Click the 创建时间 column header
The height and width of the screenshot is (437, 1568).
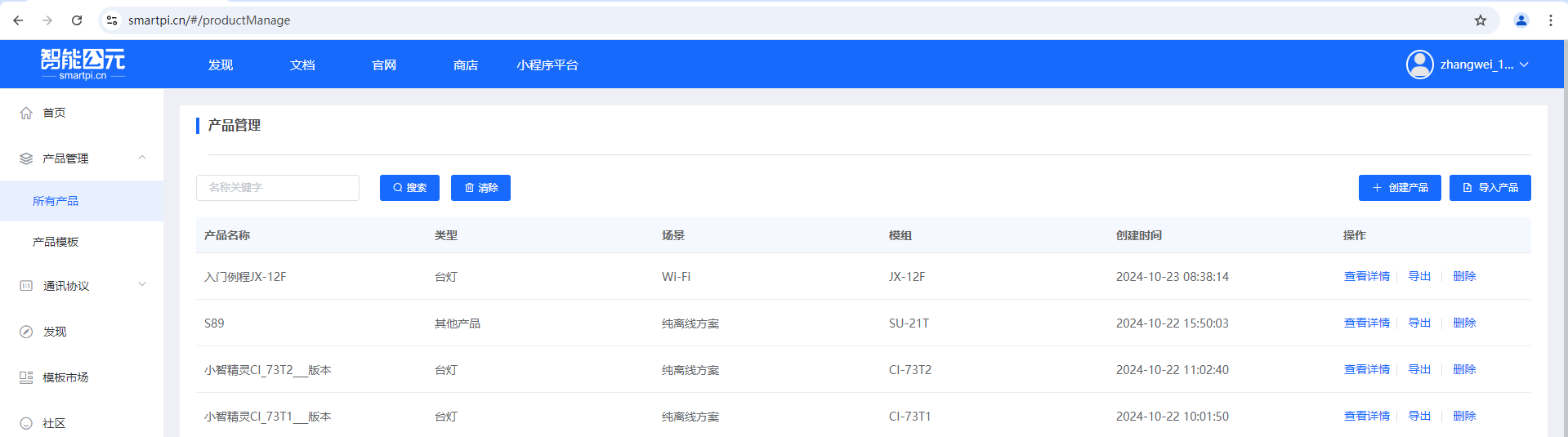click(x=1139, y=235)
